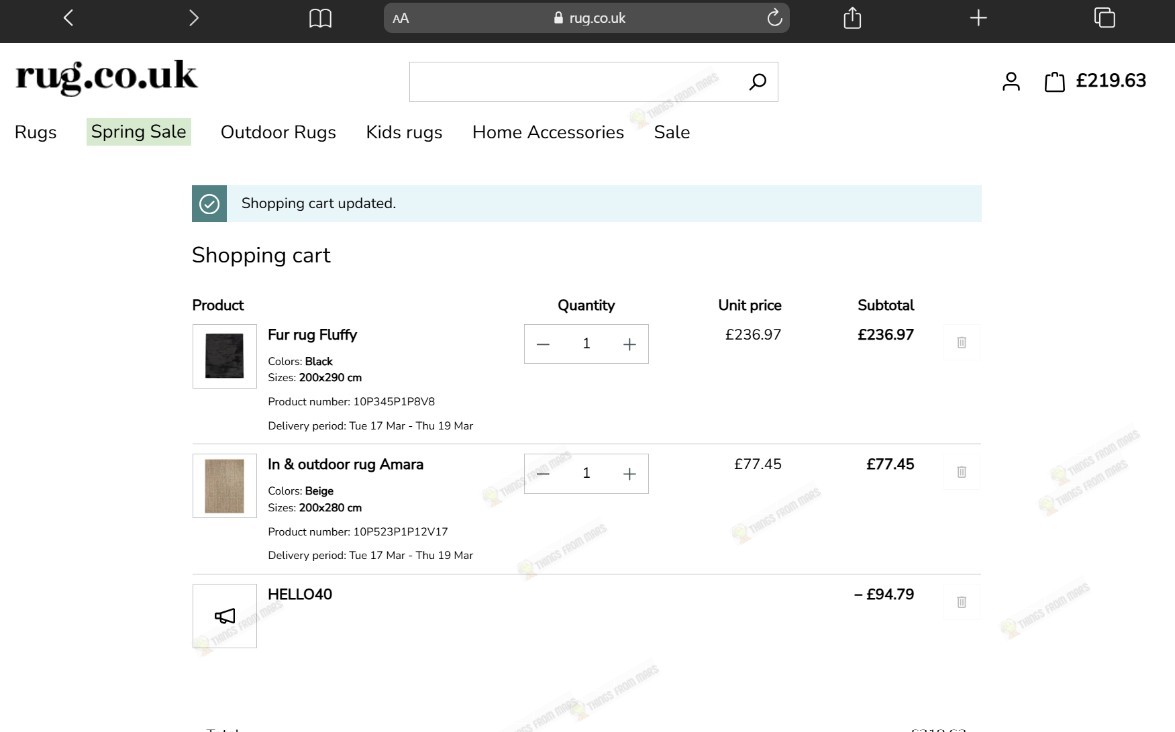
Task: Decrease Fur rug Fluffy quantity with minus
Action: (x=543, y=344)
